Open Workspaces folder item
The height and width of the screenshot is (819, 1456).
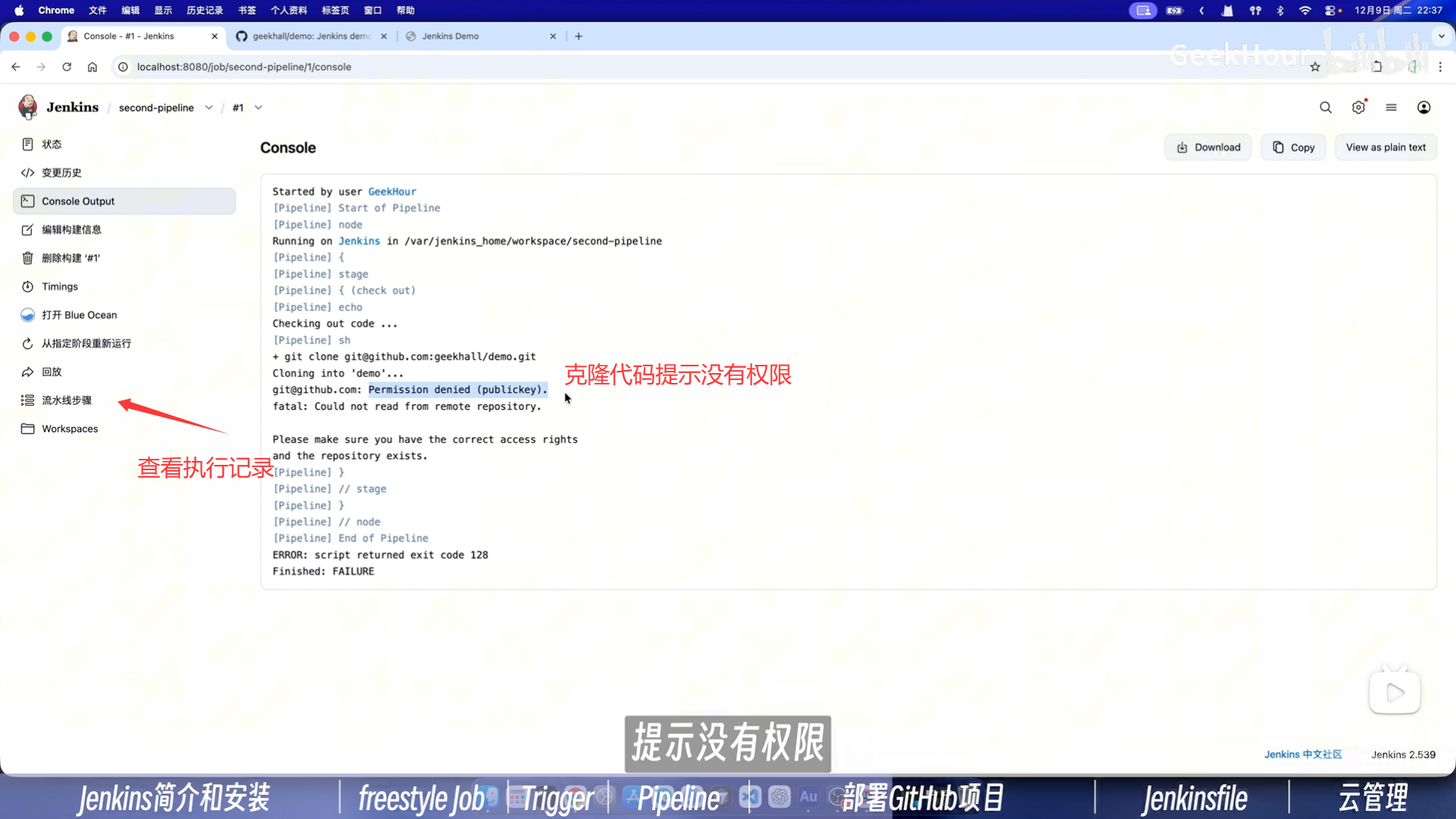pos(70,428)
